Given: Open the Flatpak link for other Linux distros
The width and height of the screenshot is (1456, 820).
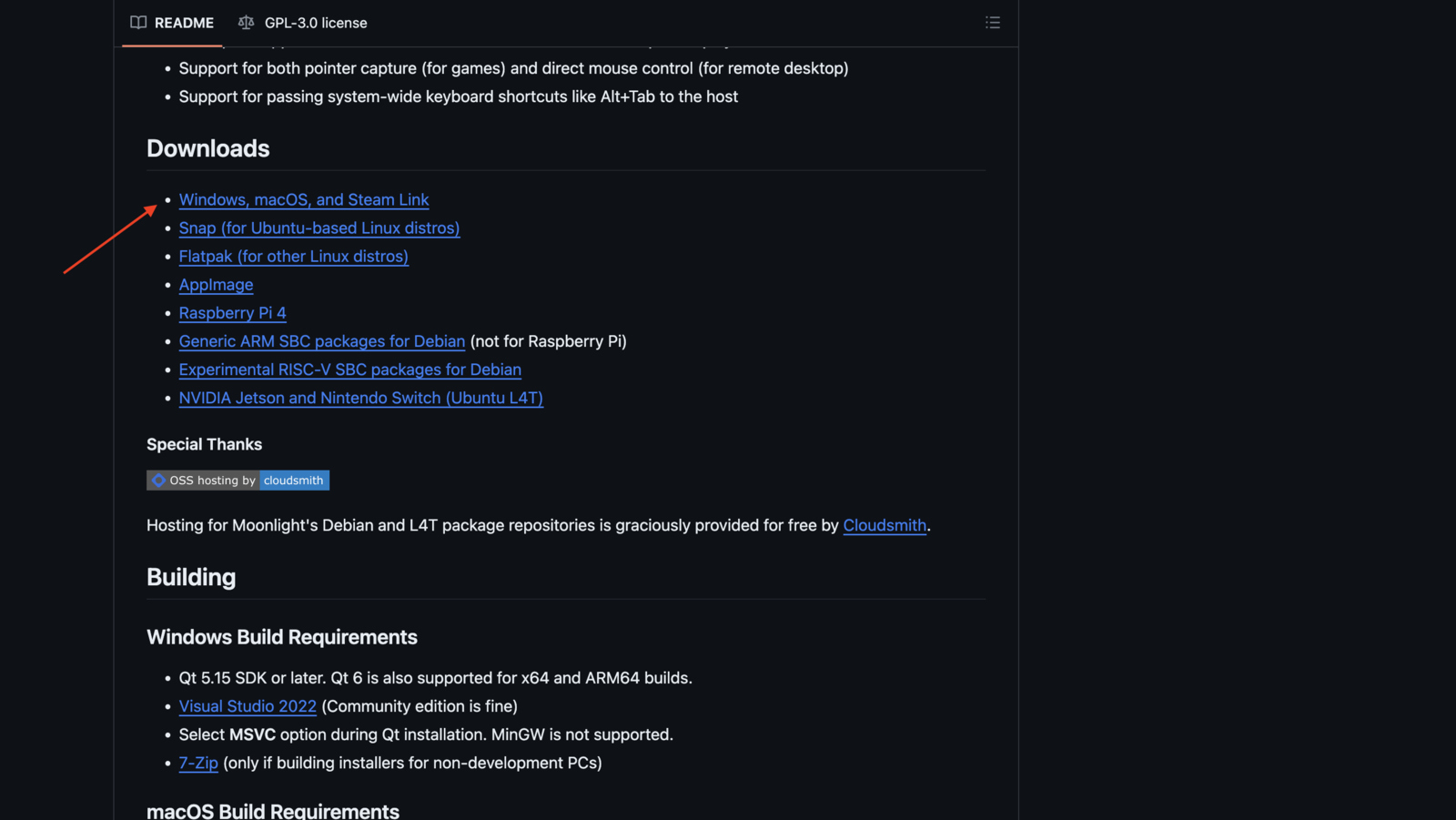Looking at the screenshot, I should point(293,256).
